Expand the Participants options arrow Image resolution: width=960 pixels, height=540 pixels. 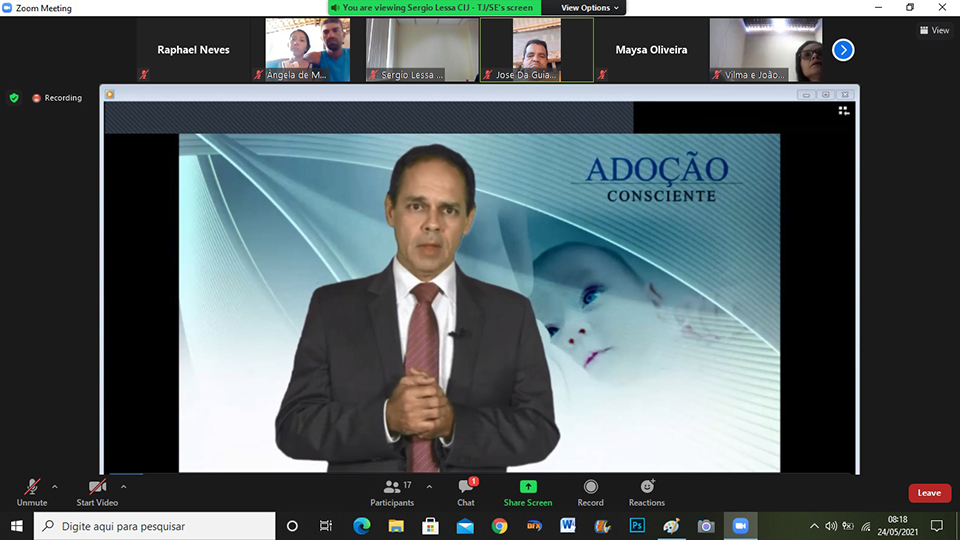(429, 487)
